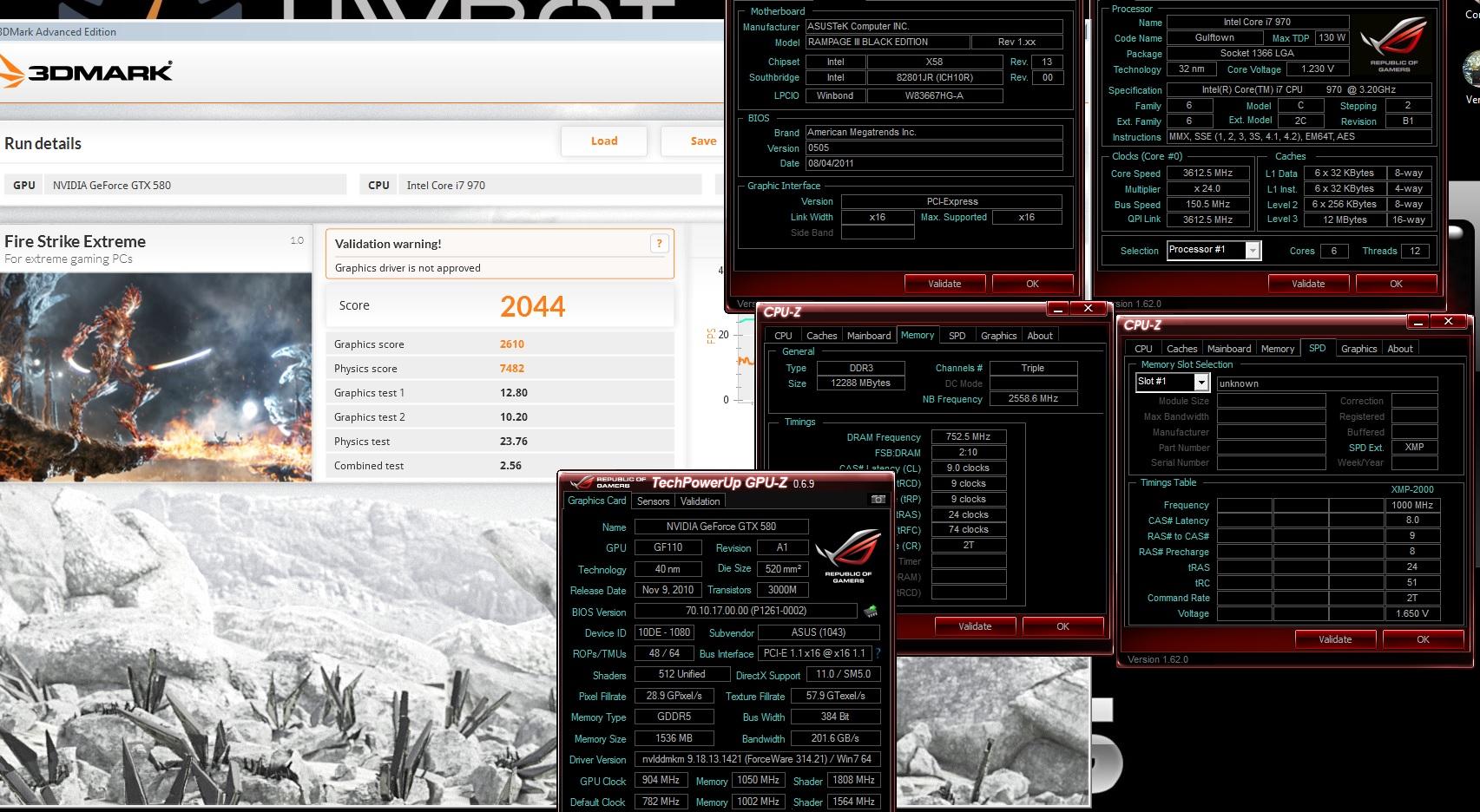1480x812 pixels.
Task: Click the Bus Interface question mark in GPU-Z
Action: 878,653
